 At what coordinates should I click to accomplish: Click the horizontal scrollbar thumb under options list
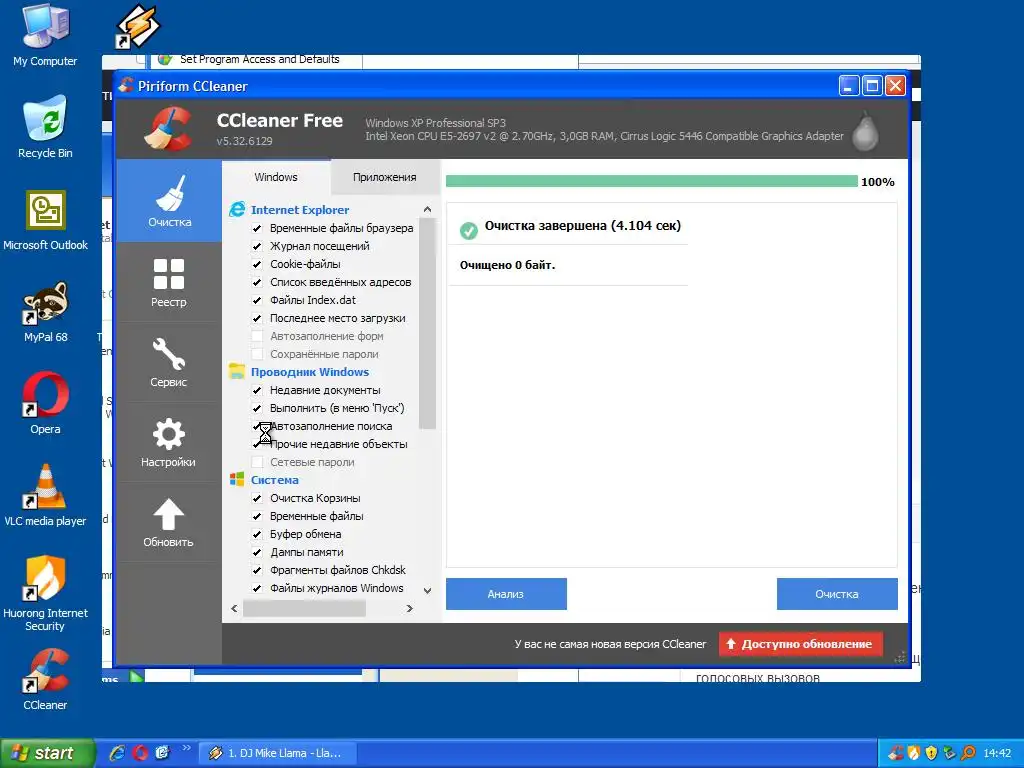[x=304, y=609]
